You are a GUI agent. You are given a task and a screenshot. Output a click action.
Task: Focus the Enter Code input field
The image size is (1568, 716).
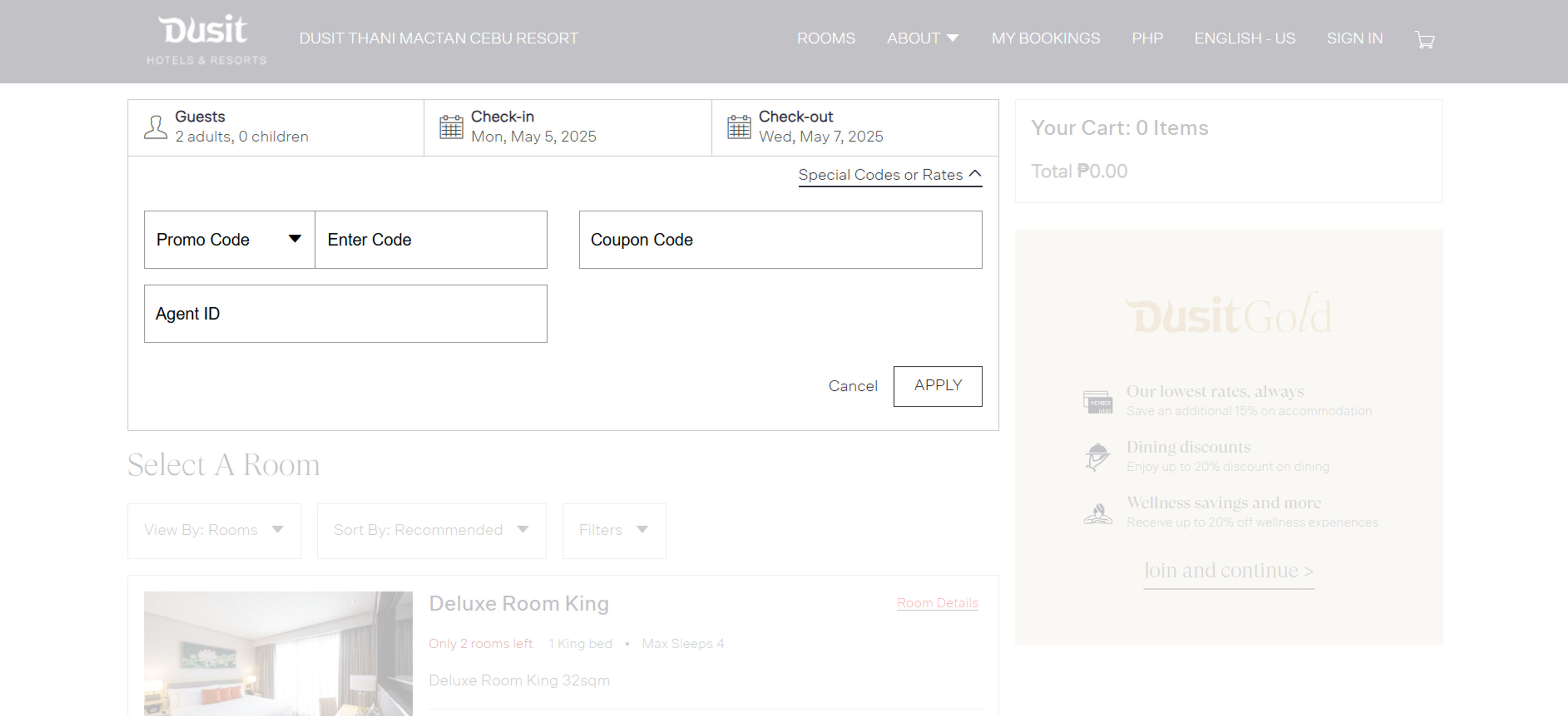(x=431, y=240)
